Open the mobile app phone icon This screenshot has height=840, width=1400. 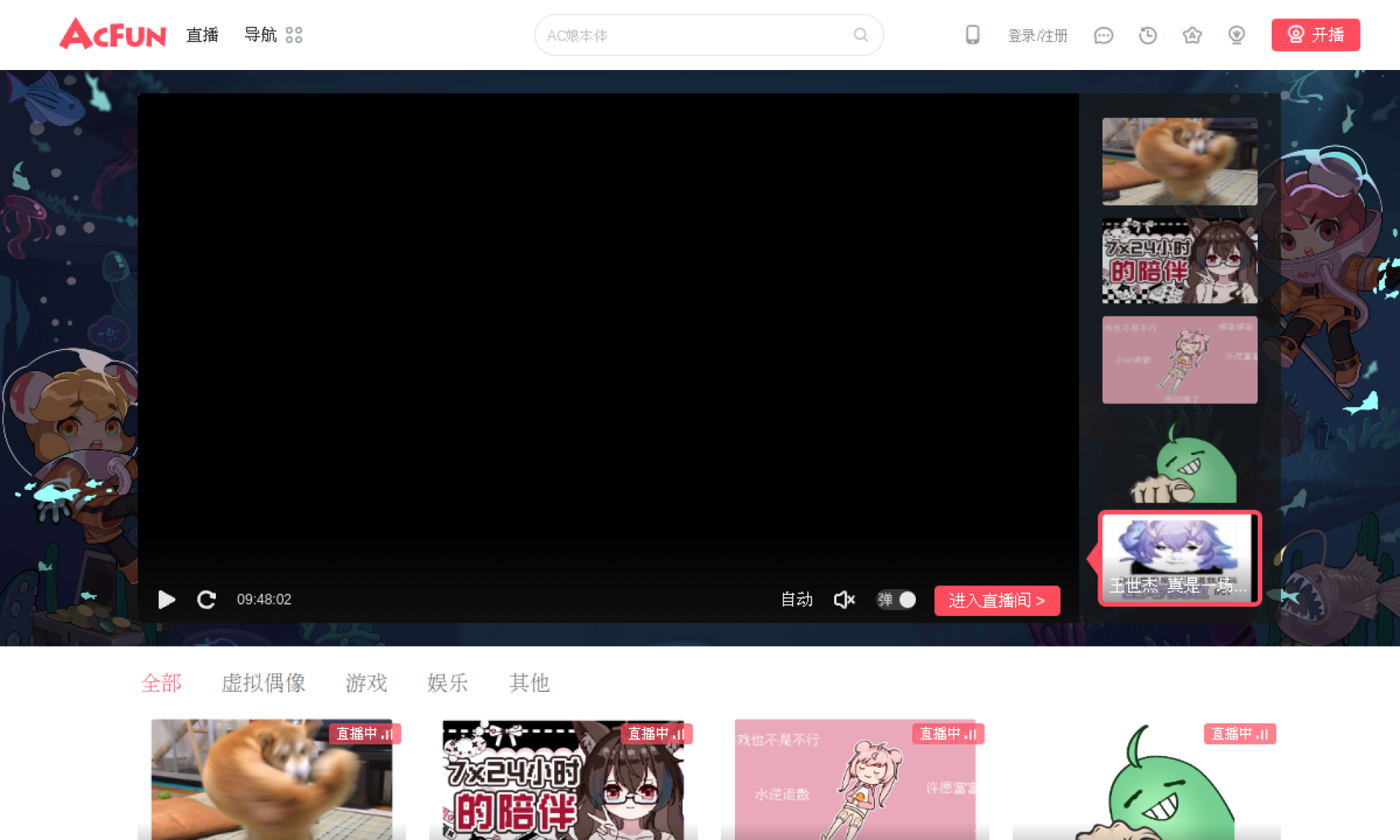point(972,35)
